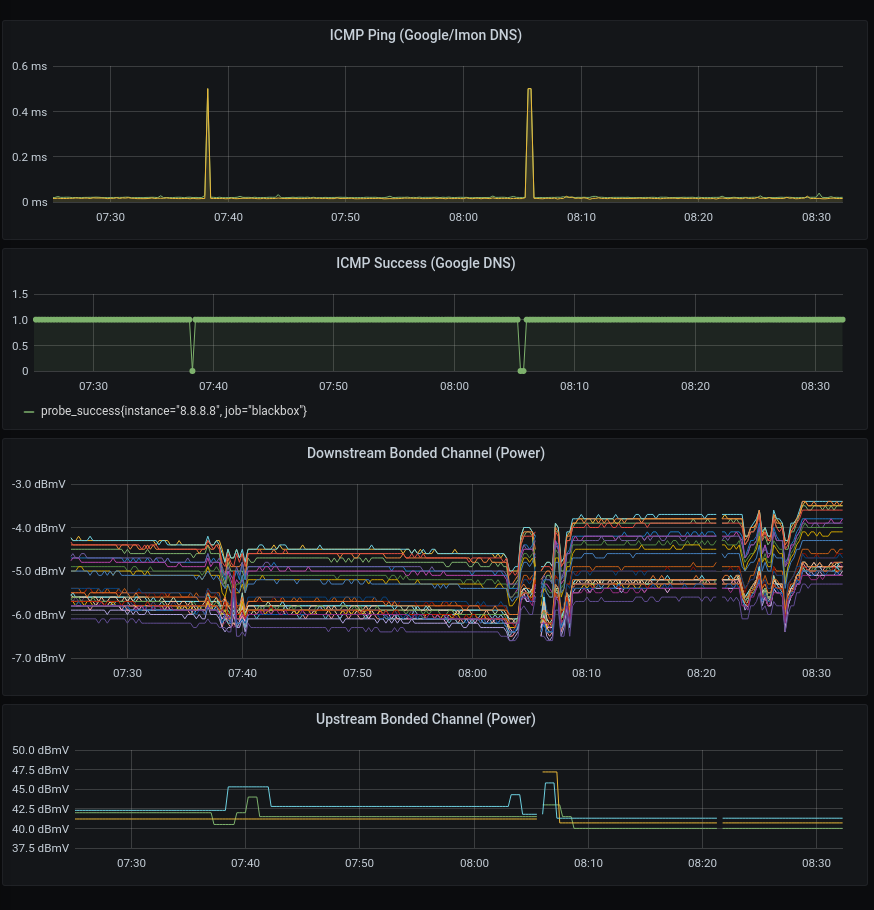Image resolution: width=874 pixels, height=910 pixels.
Task: Open the ICMP Ping (Google/Imon DNS) panel title menu
Action: pyautogui.click(x=425, y=35)
